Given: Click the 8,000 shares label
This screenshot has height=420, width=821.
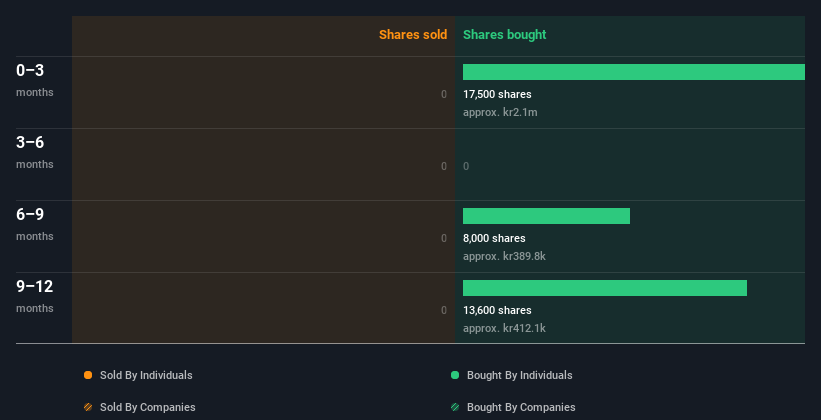Looking at the screenshot, I should pyautogui.click(x=494, y=238).
